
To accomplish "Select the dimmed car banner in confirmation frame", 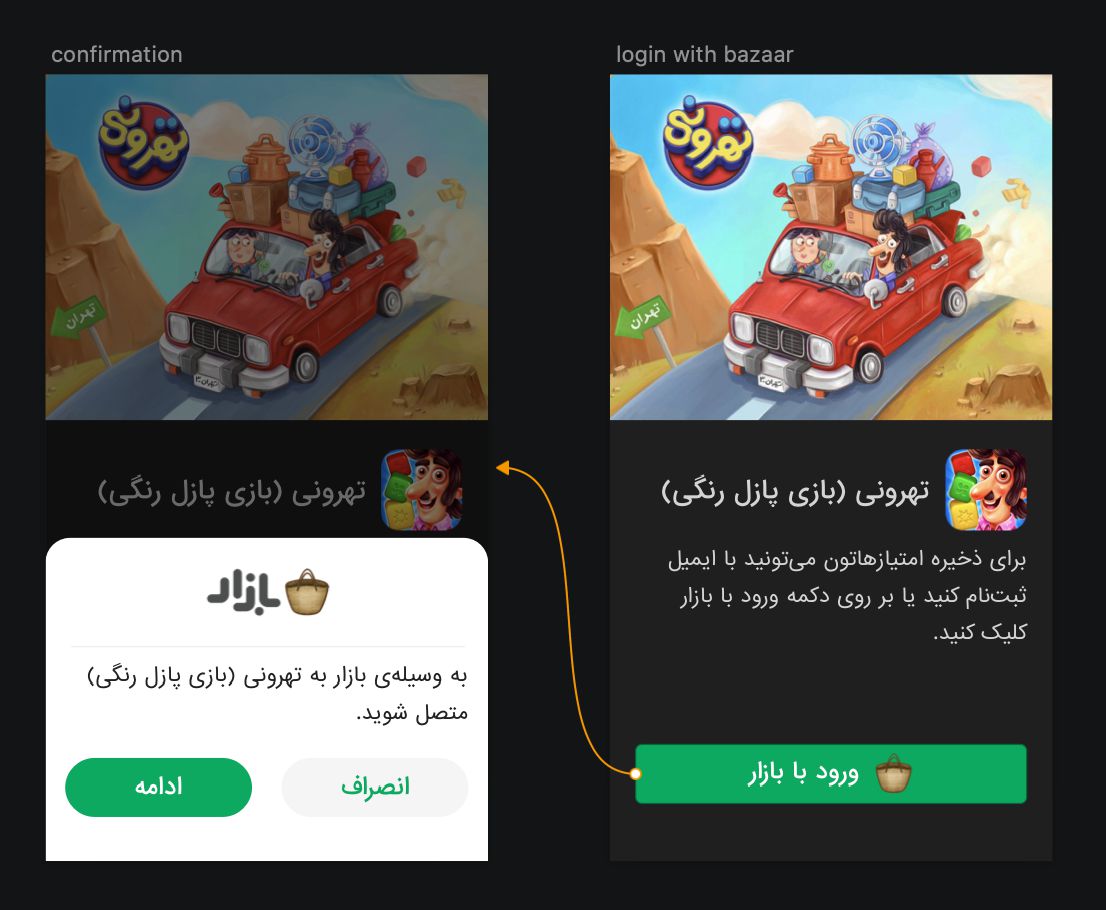I will pos(267,247).
